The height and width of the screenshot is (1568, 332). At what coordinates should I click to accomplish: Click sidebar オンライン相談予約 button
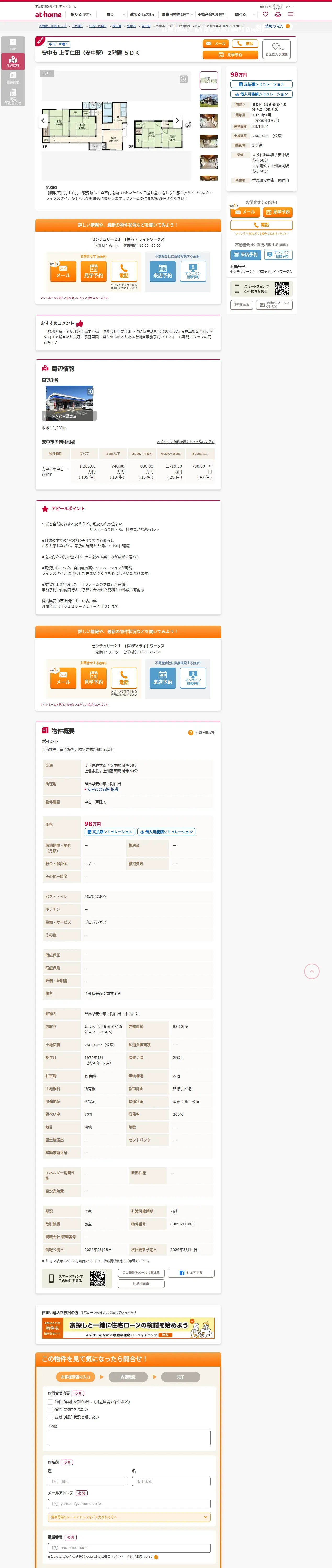point(278,255)
